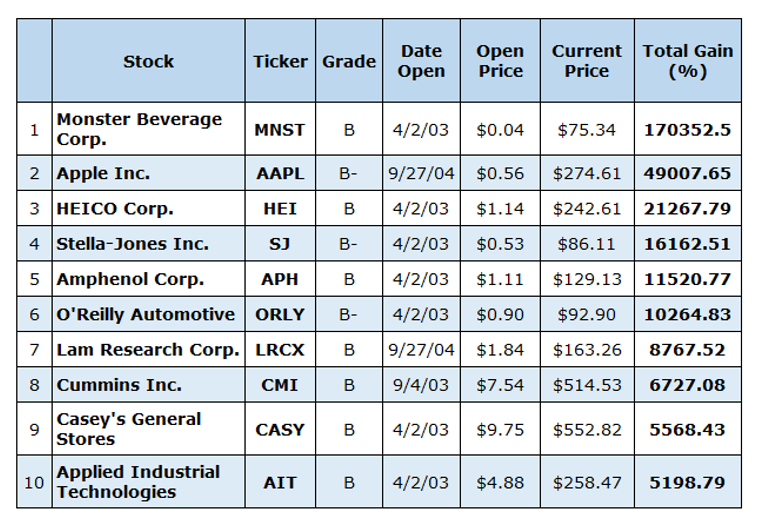Image resolution: width=760 pixels, height=523 pixels.
Task: Select the O'Reilly Automotive row name
Action: coord(146,314)
